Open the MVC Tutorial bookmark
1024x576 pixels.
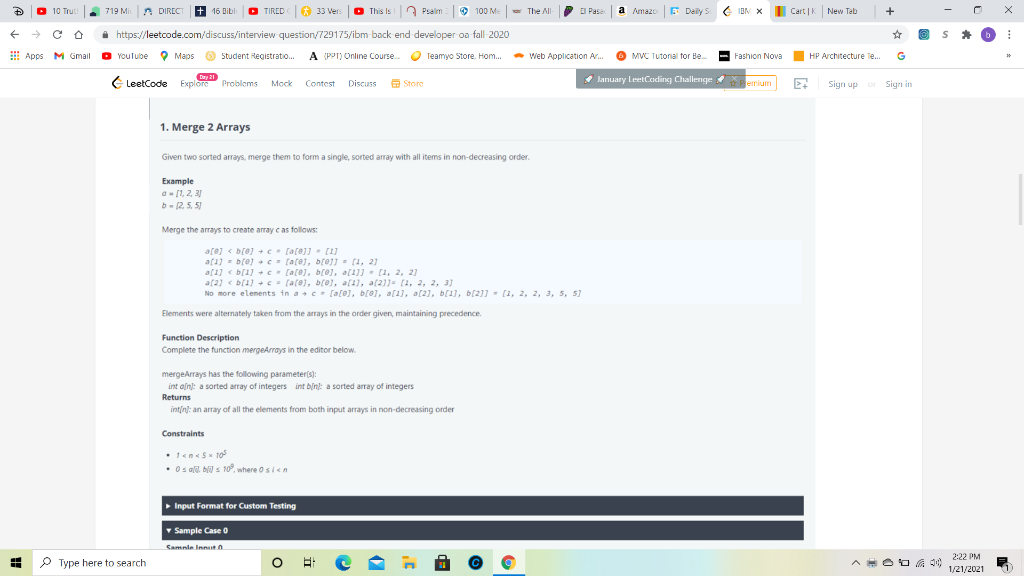click(662, 56)
